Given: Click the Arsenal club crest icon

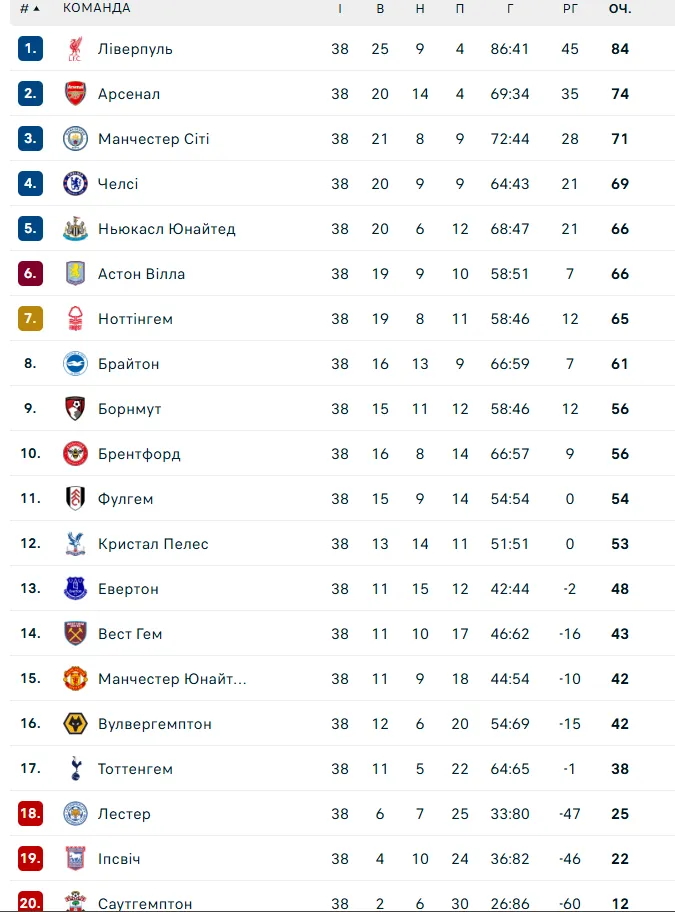Looking at the screenshot, I should (75, 94).
